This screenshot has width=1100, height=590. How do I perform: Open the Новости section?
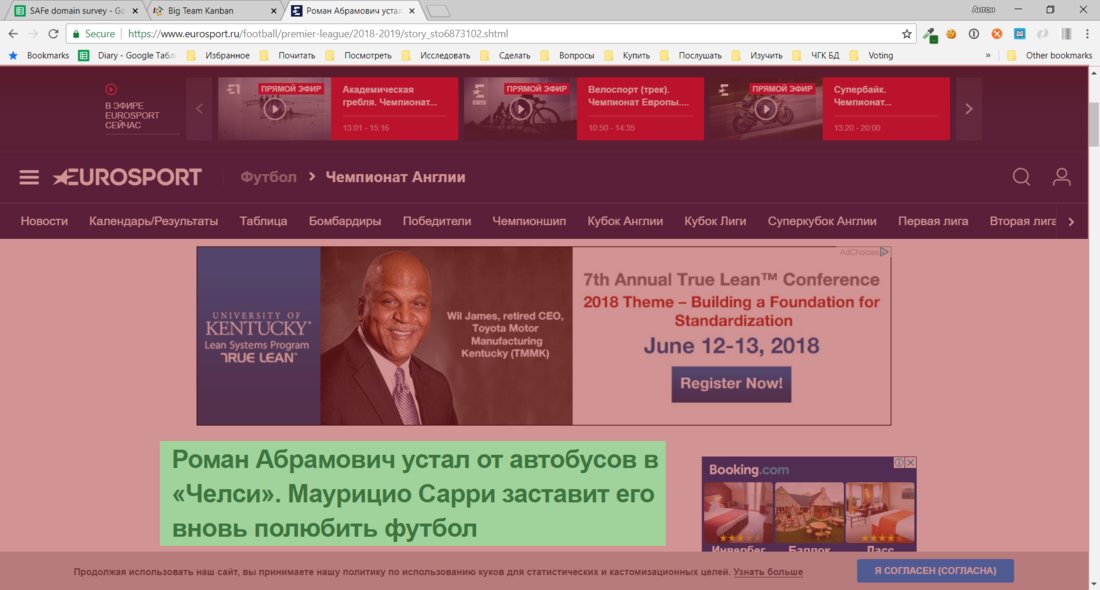coord(44,221)
